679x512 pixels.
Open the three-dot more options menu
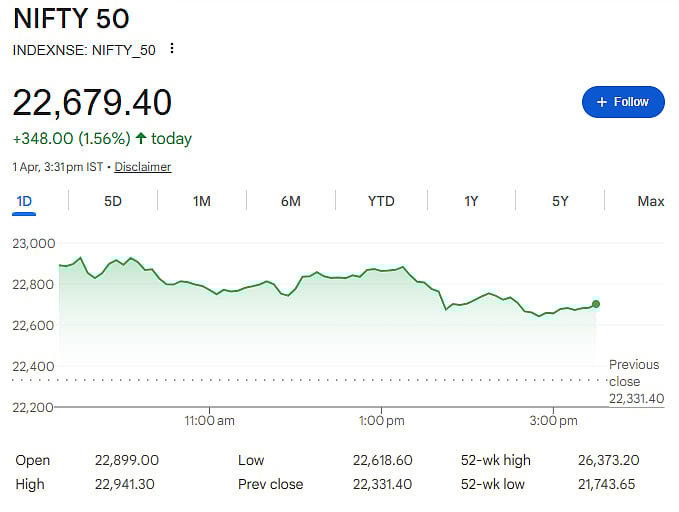coord(173,49)
